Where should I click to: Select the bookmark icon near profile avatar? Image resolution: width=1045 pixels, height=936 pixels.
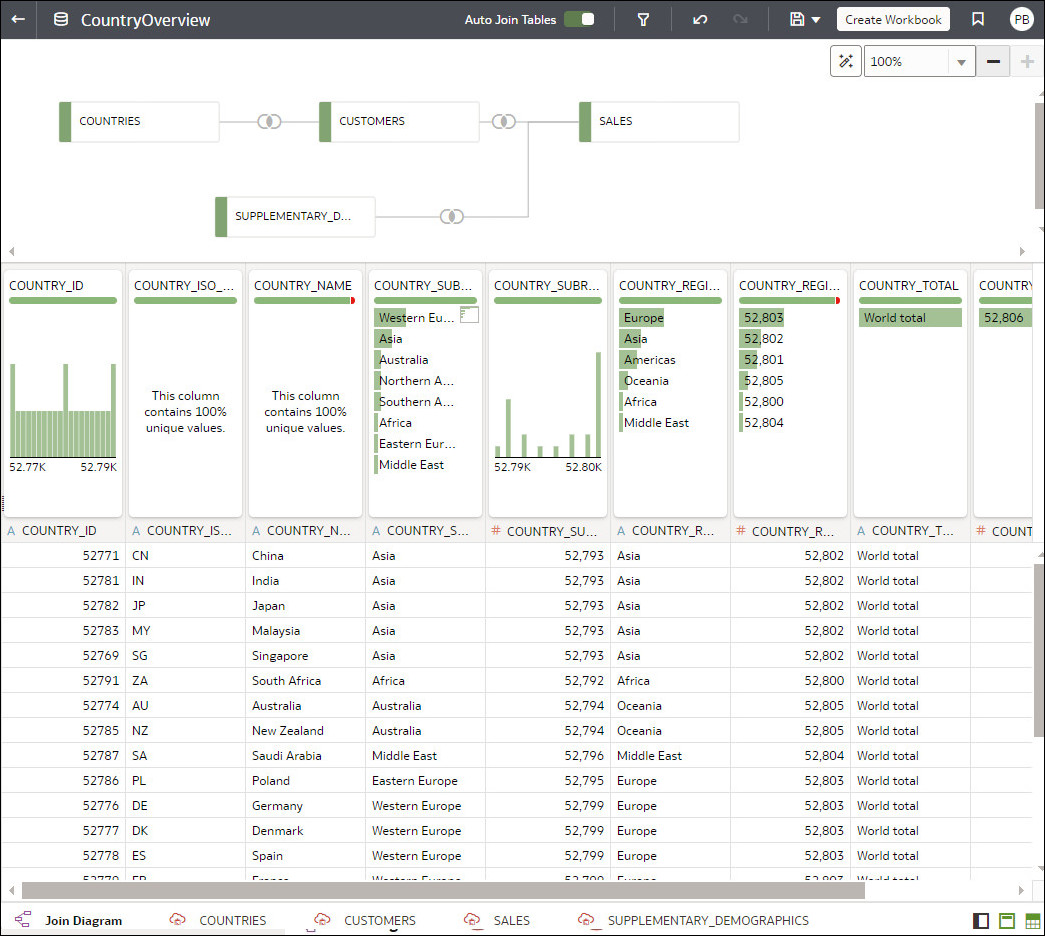coord(977,19)
